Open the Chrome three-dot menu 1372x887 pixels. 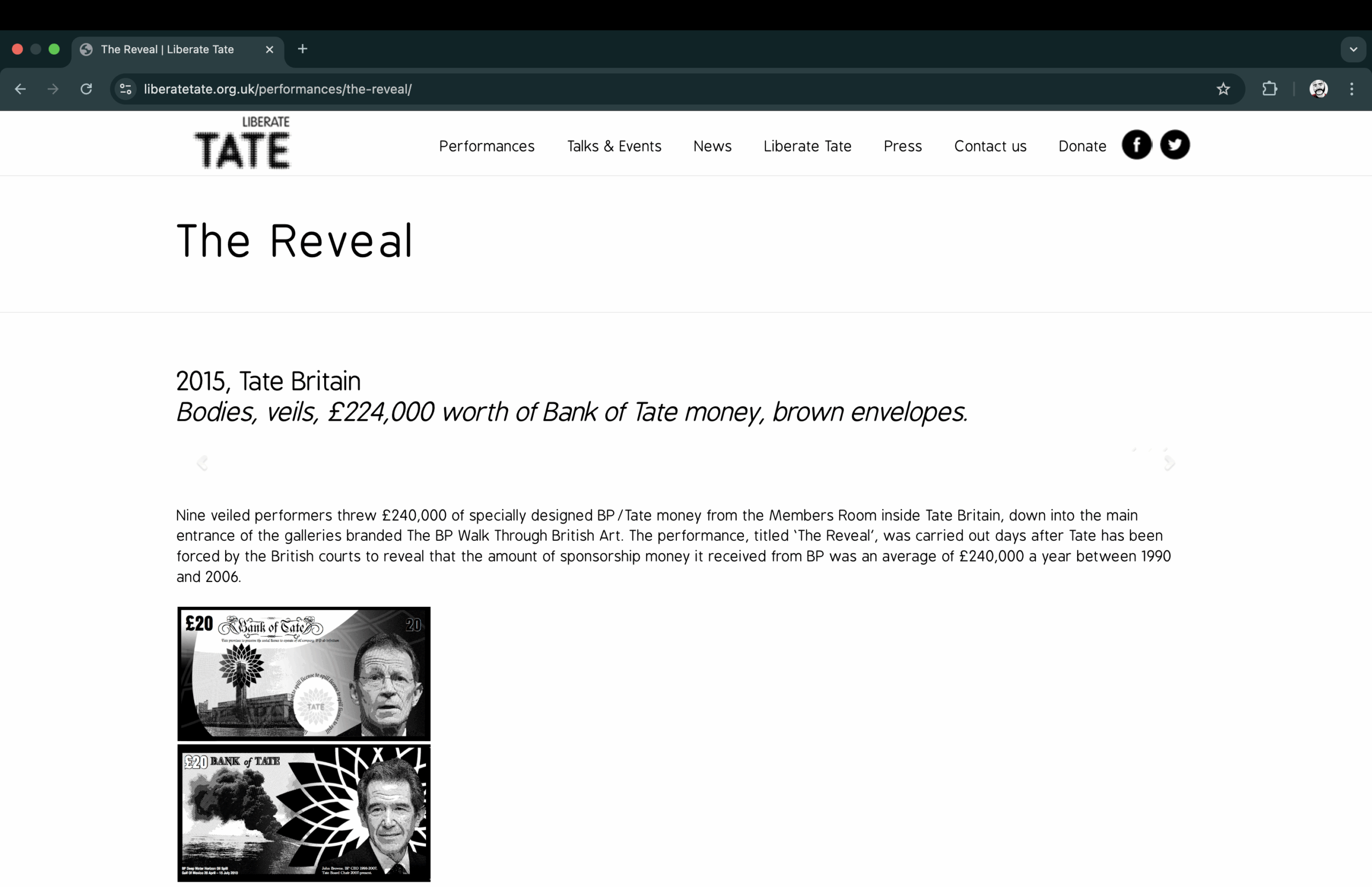(1351, 89)
